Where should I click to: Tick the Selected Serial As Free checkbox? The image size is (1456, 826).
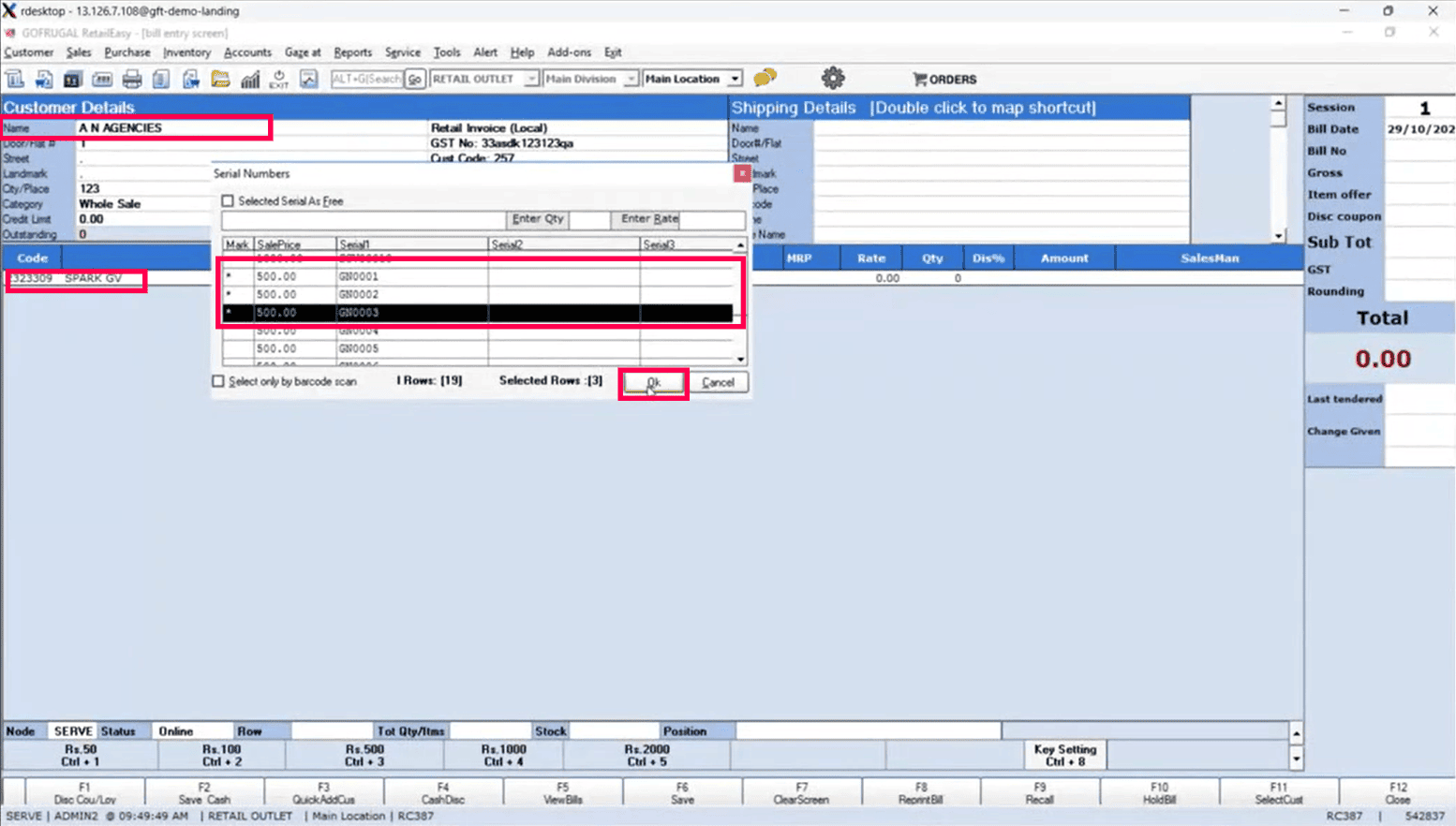[228, 201]
